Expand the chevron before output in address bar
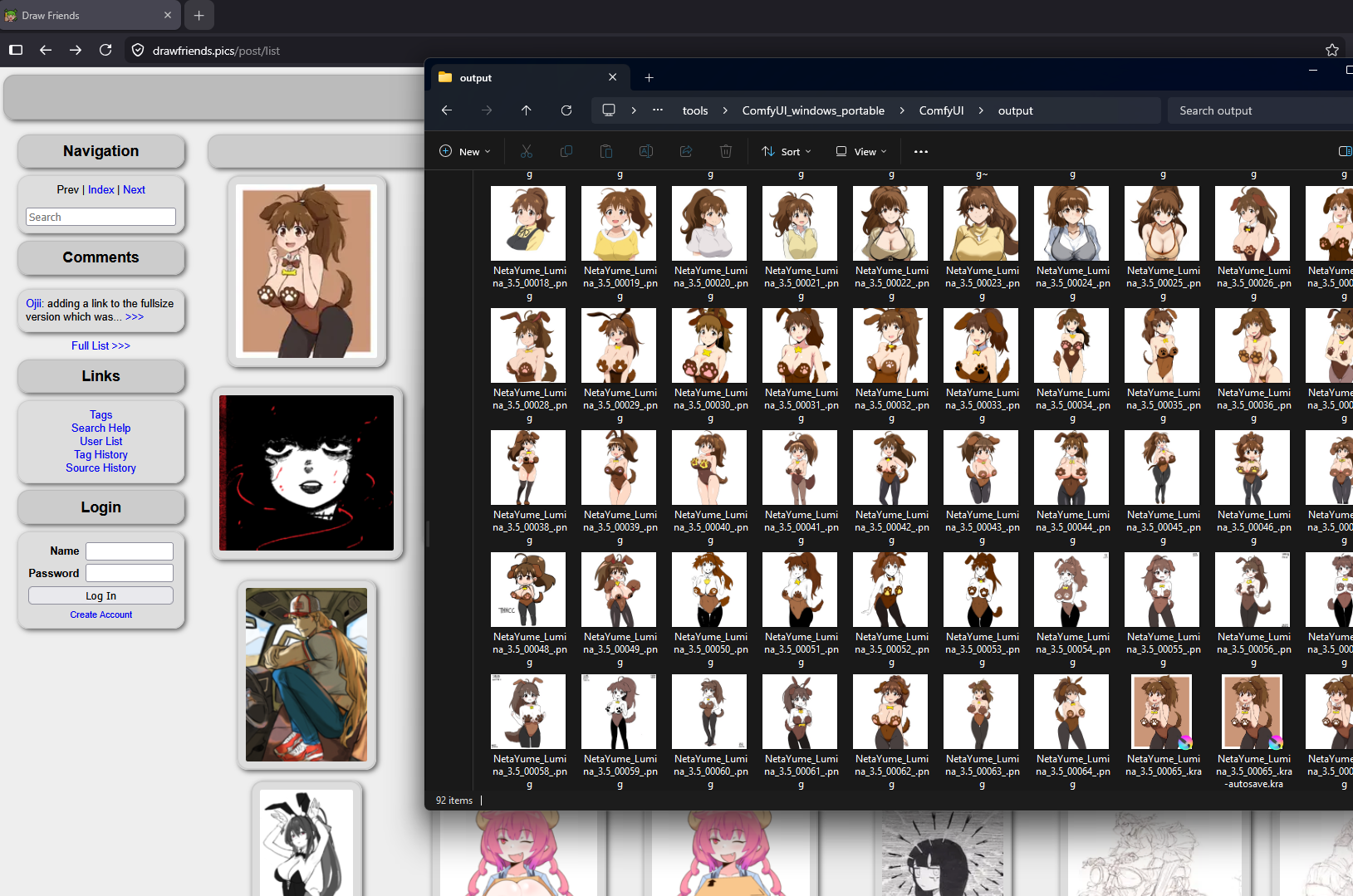Screen dimensions: 1353x896 (x=981, y=110)
